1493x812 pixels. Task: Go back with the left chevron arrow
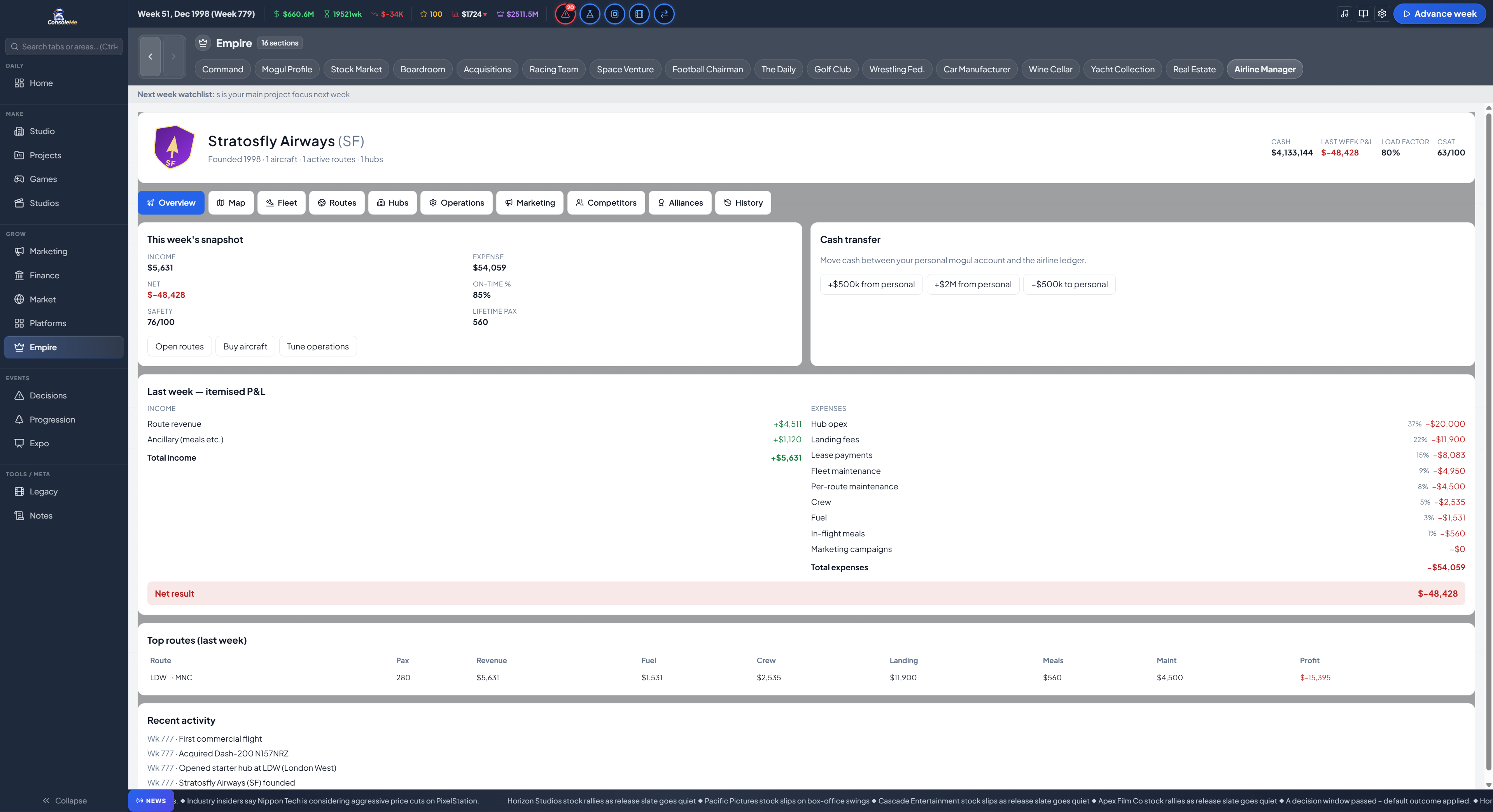[150, 56]
